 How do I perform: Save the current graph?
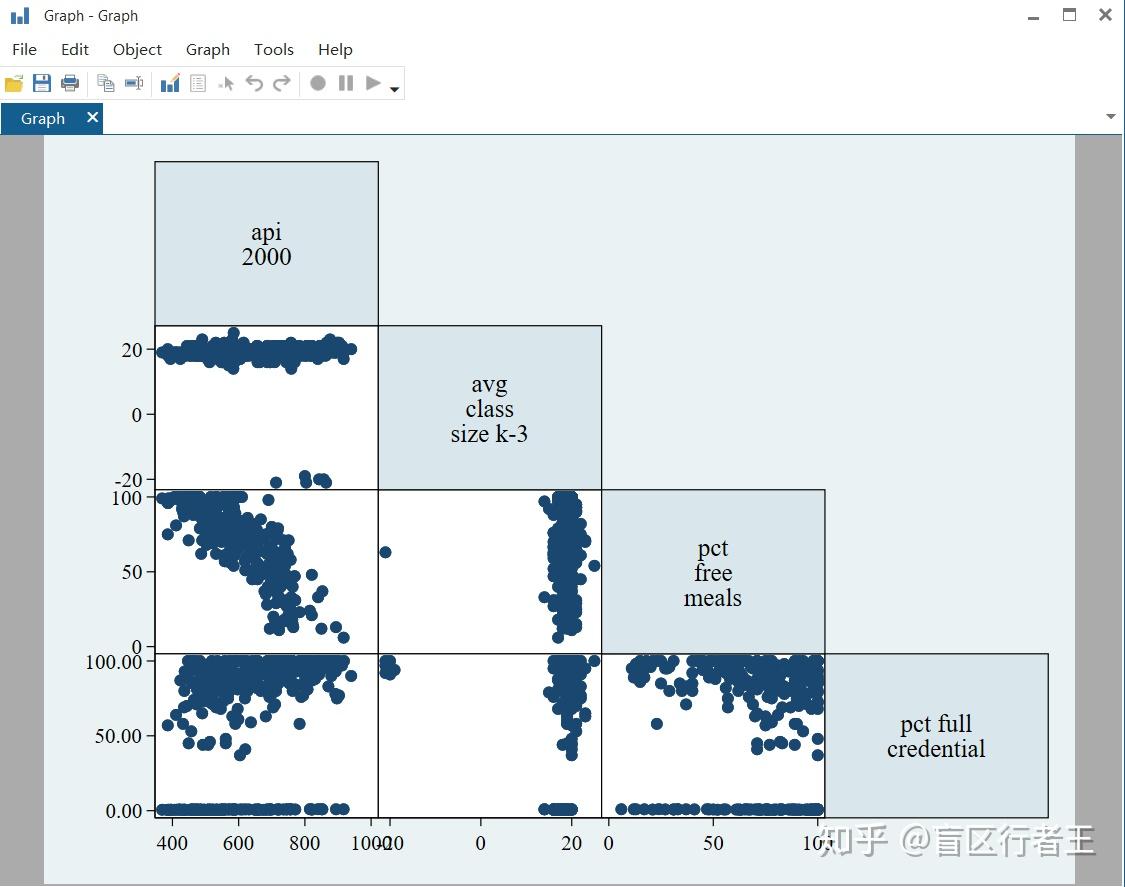42,83
